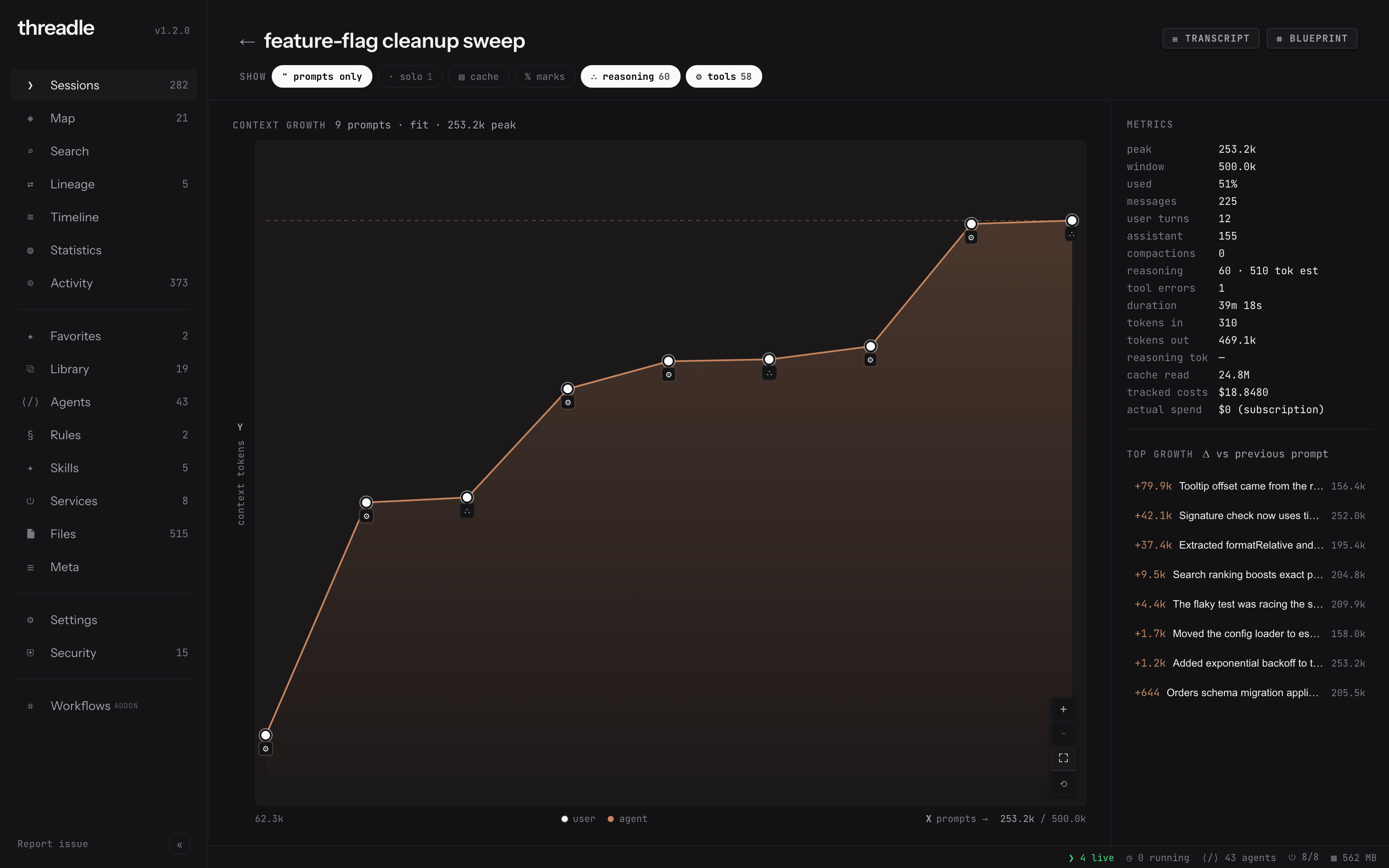Viewport: 1389px width, 868px height.
Task: Click '562 MB' memory status entry
Action: click(x=1353, y=858)
